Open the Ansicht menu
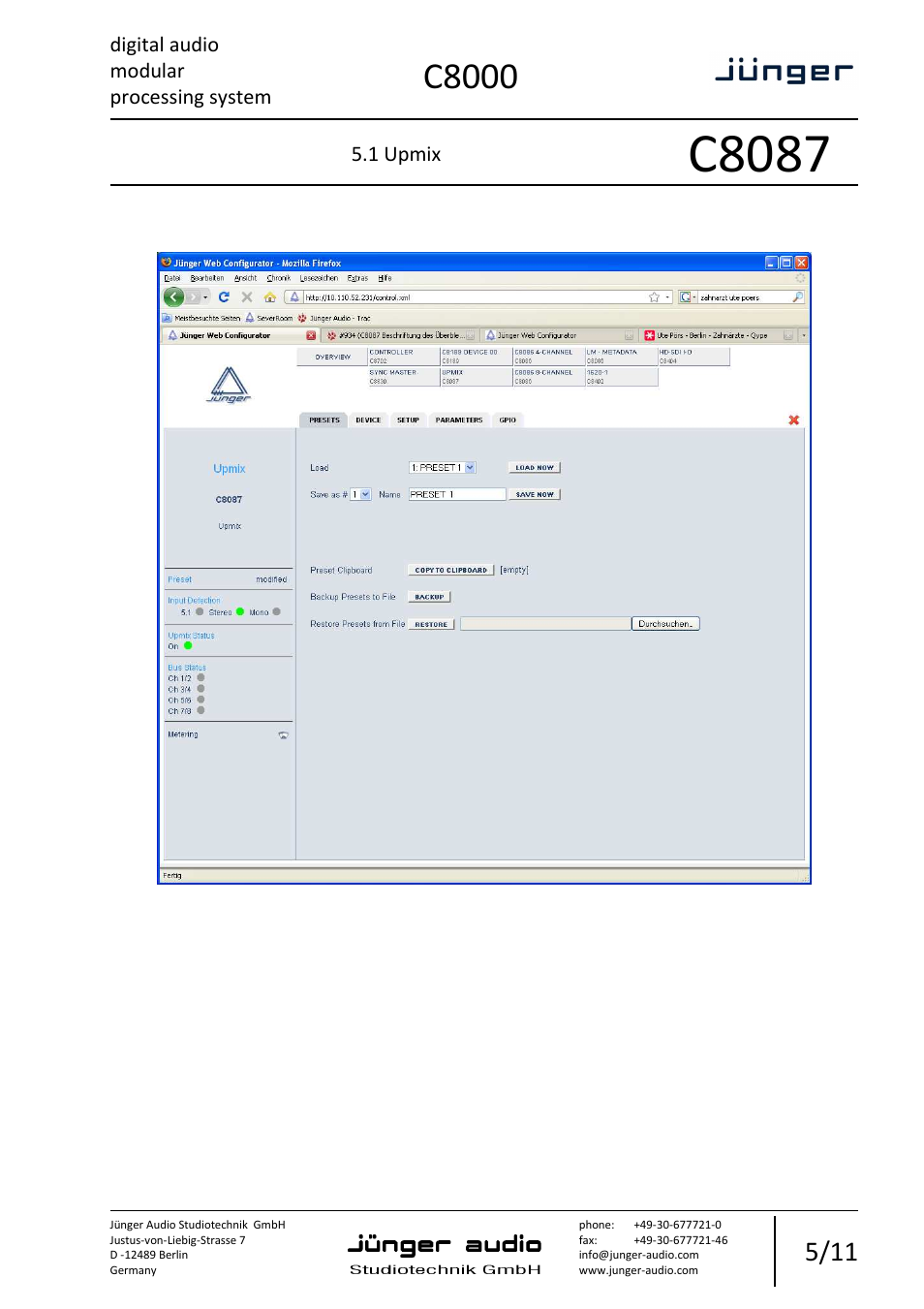 pos(246,278)
